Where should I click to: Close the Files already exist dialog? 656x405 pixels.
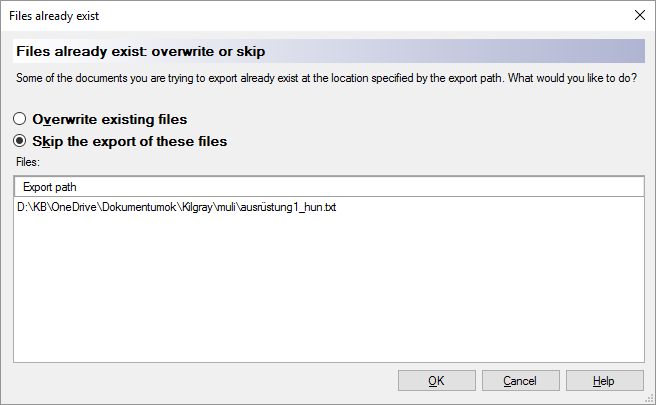(639, 16)
